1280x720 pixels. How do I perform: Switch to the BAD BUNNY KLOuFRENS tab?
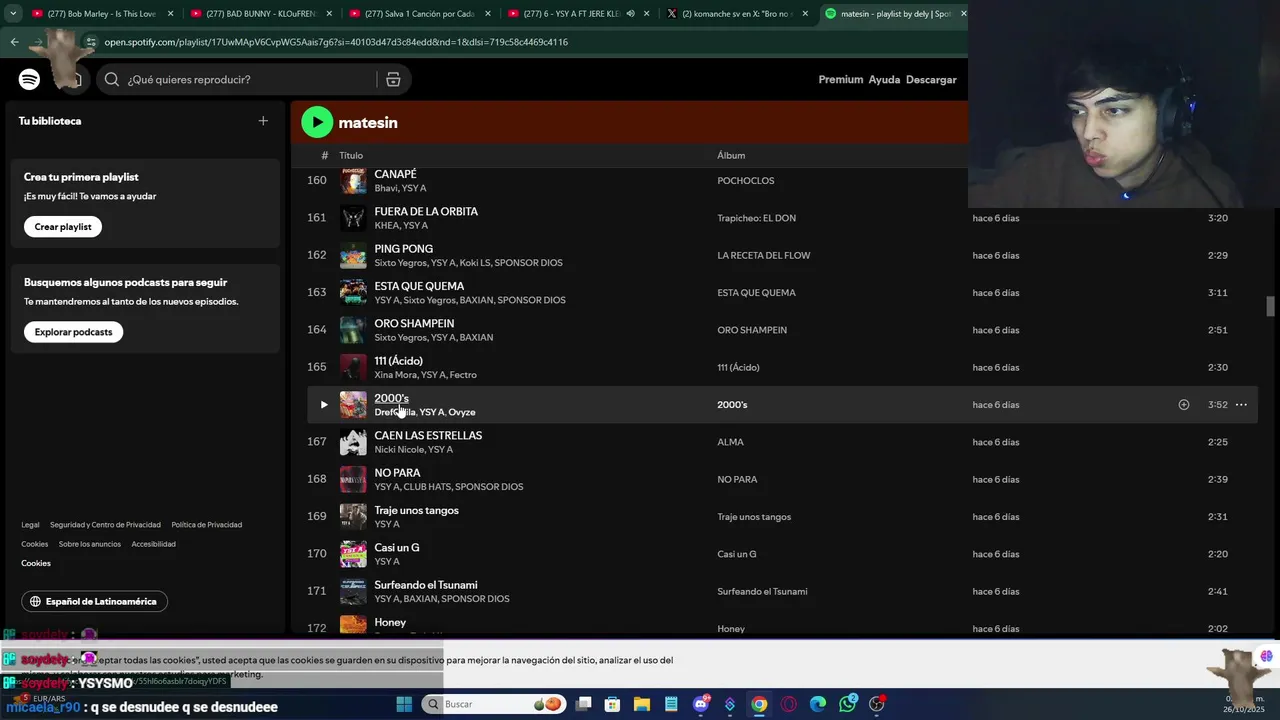point(262,14)
